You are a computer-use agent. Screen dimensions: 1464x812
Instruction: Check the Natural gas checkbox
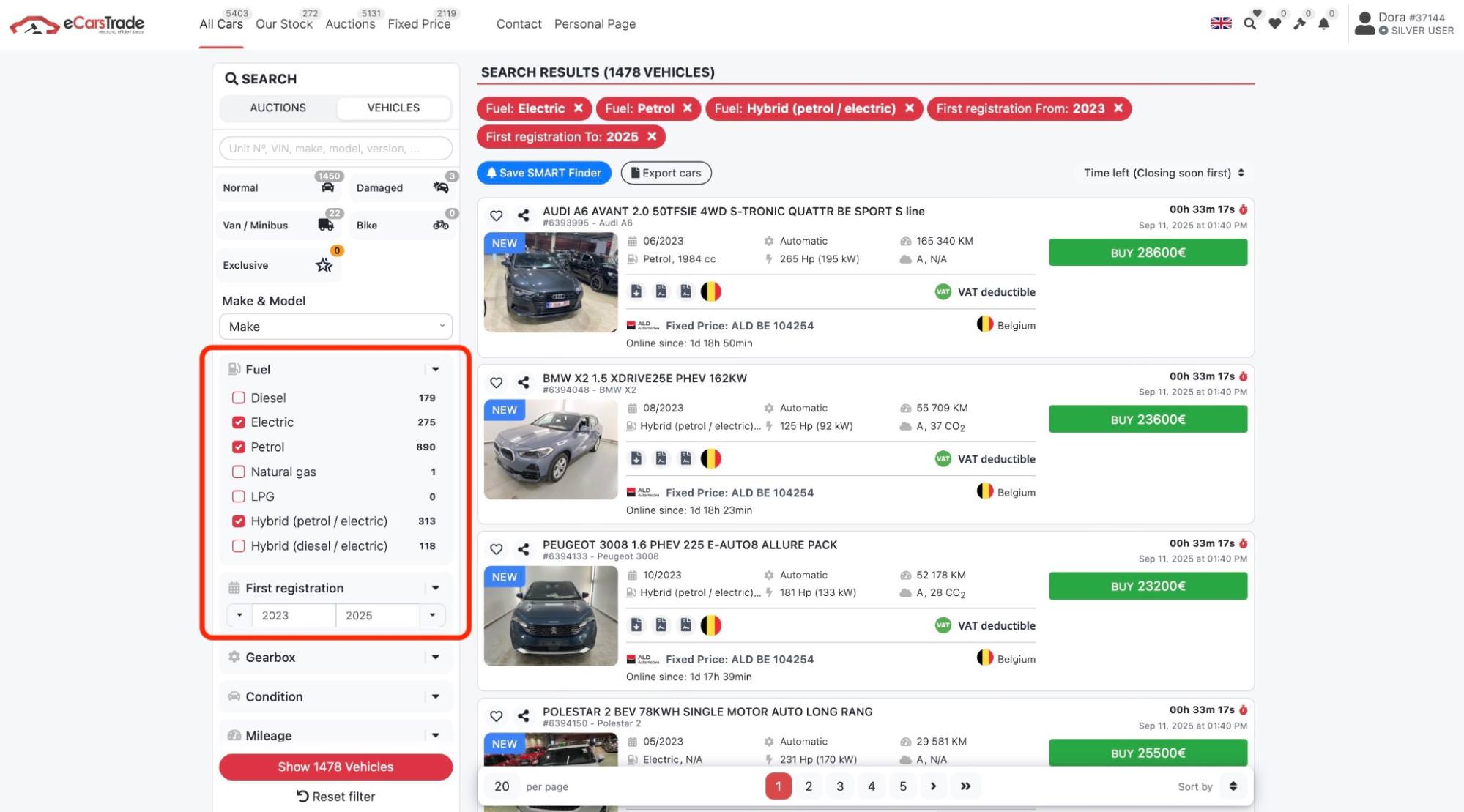pos(239,472)
